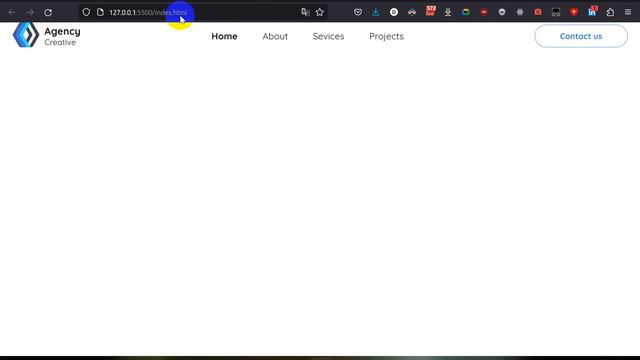Screen dimensions: 640x360
Task: Go back using the browser back arrow
Action: (12, 12)
